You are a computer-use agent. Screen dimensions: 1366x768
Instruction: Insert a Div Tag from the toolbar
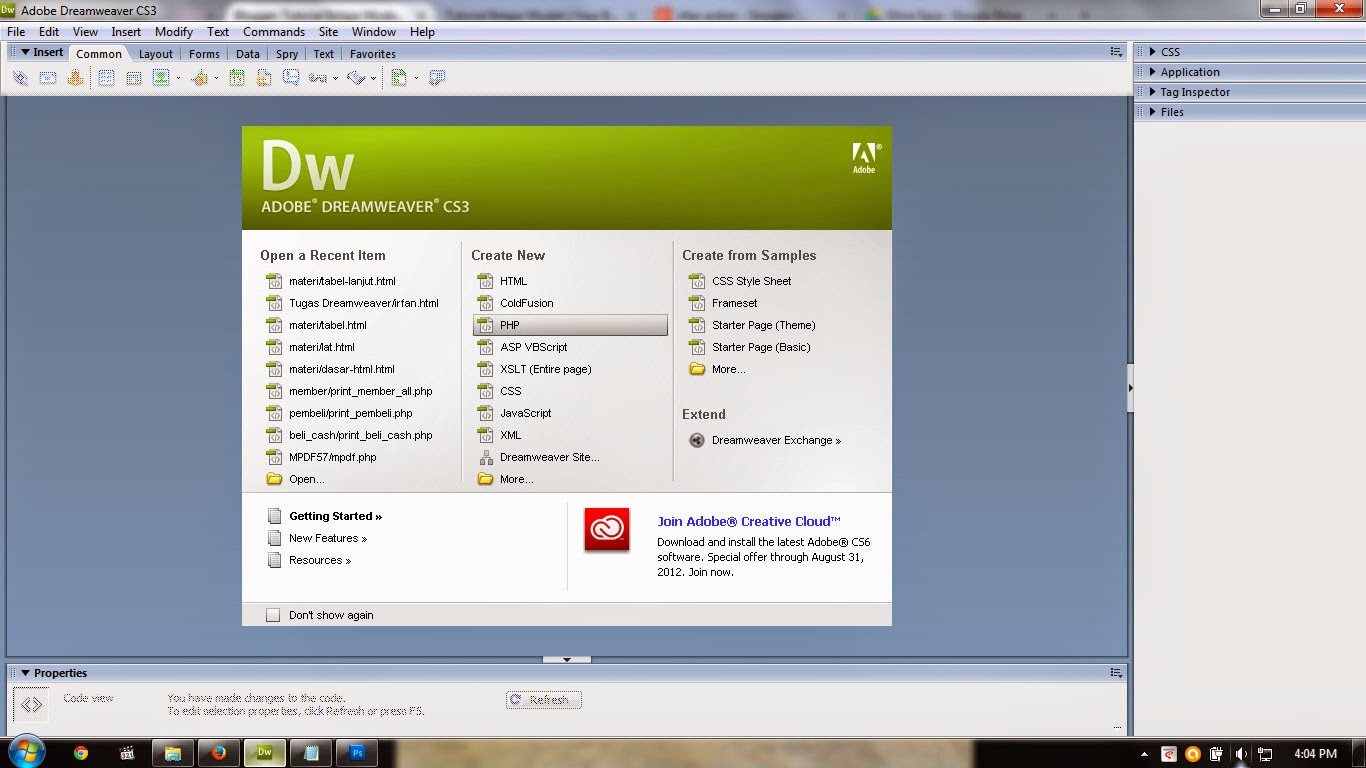pyautogui.click(x=133, y=78)
